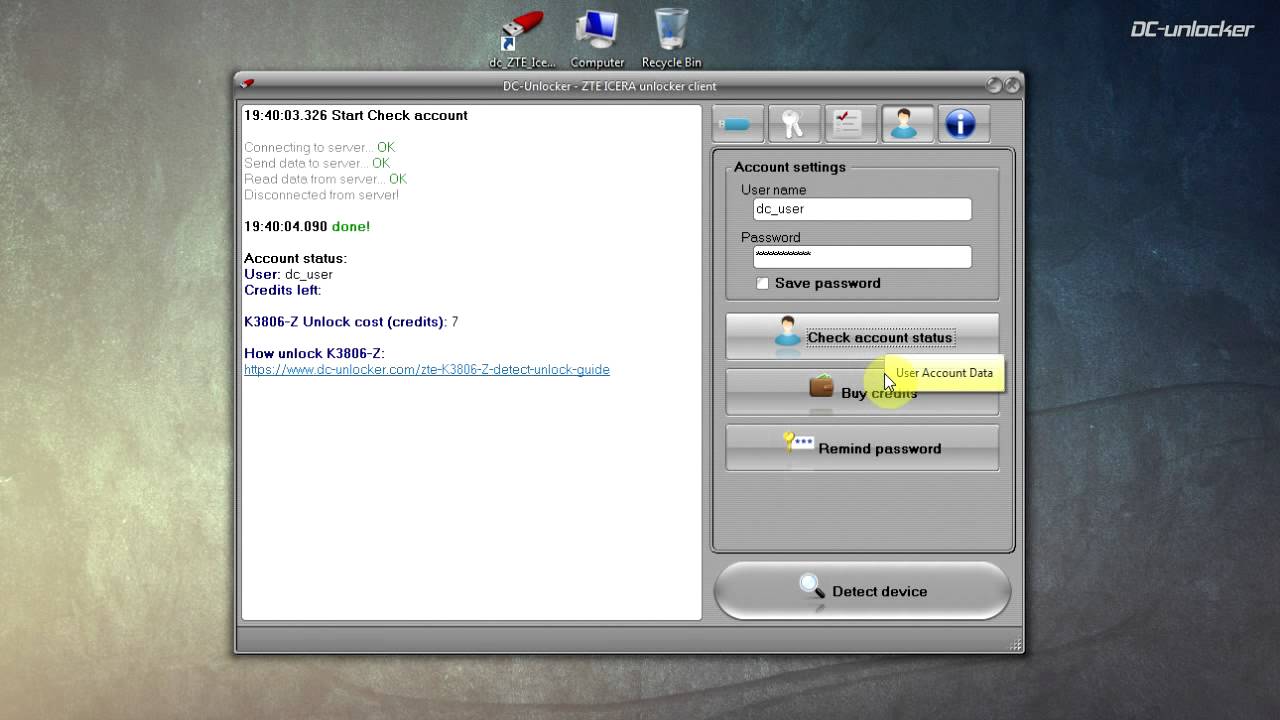Click the 'K3806-Z Unlock cost (credits): 7' line
Viewport: 1280px width, 720px height.
pyautogui.click(x=351, y=322)
